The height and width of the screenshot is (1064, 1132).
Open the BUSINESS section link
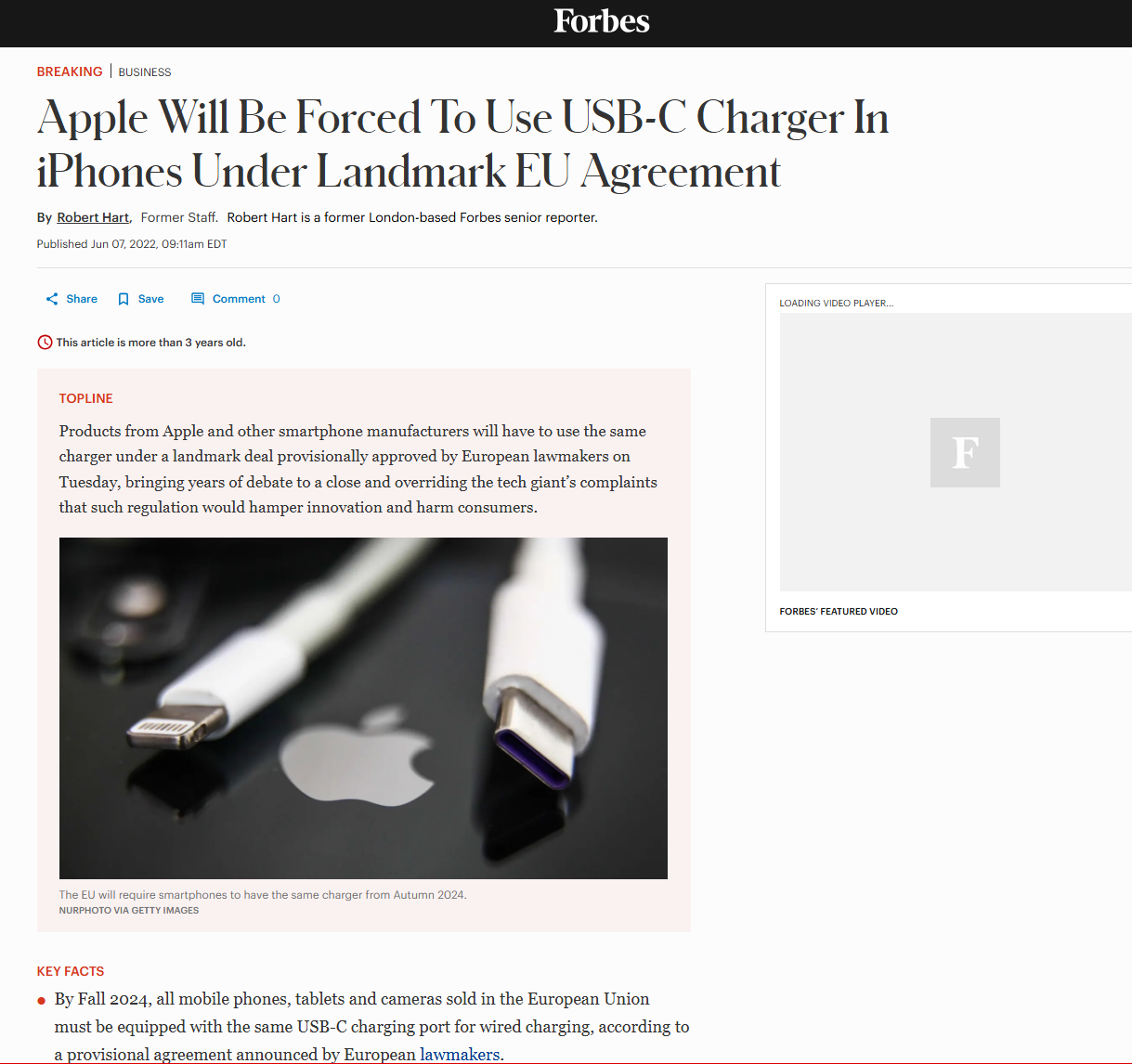(145, 72)
